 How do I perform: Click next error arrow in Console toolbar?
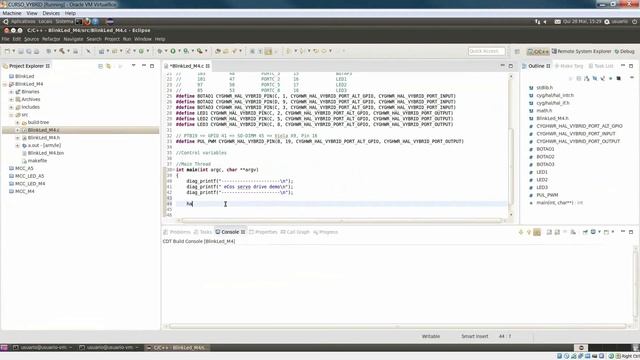point(521,232)
